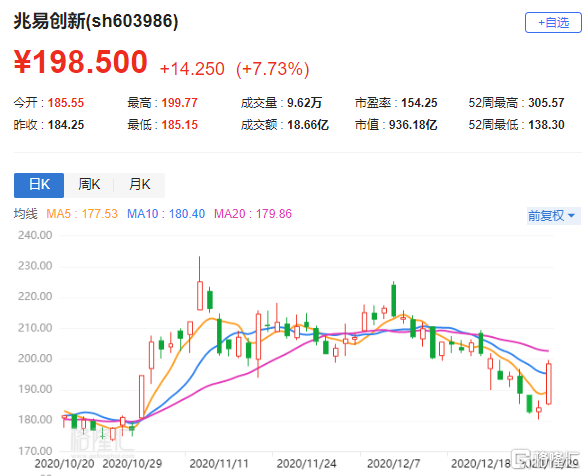Click the 200.00 y-axis label
Screen dimensions: 586x476
coord(35,359)
